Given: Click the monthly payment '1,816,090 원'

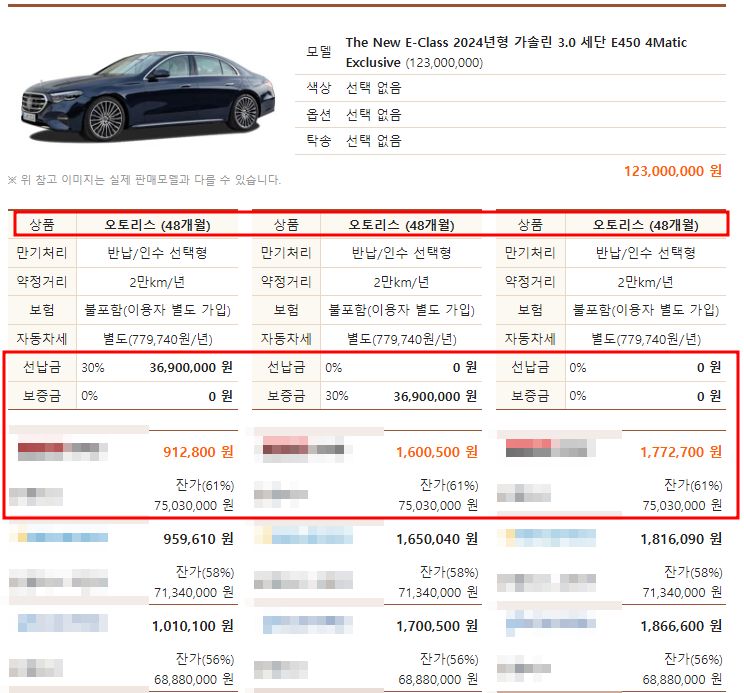Looking at the screenshot, I should coord(681,539).
